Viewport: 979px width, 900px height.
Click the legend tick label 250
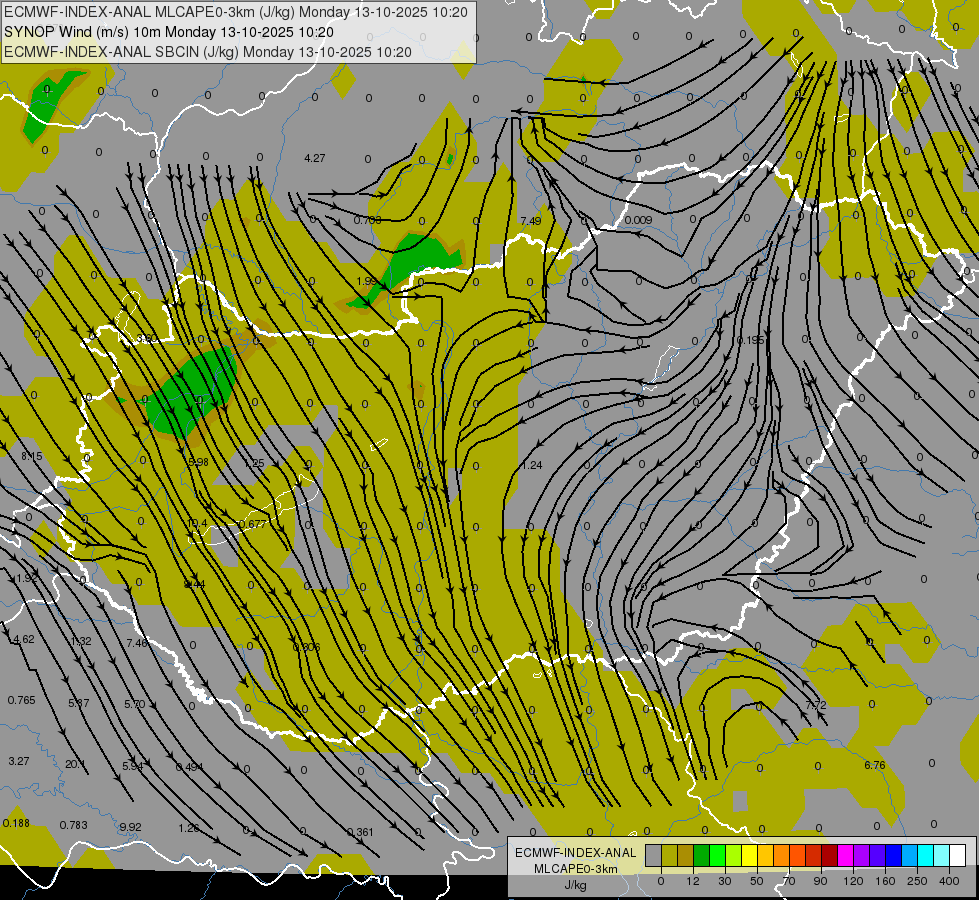(x=917, y=881)
